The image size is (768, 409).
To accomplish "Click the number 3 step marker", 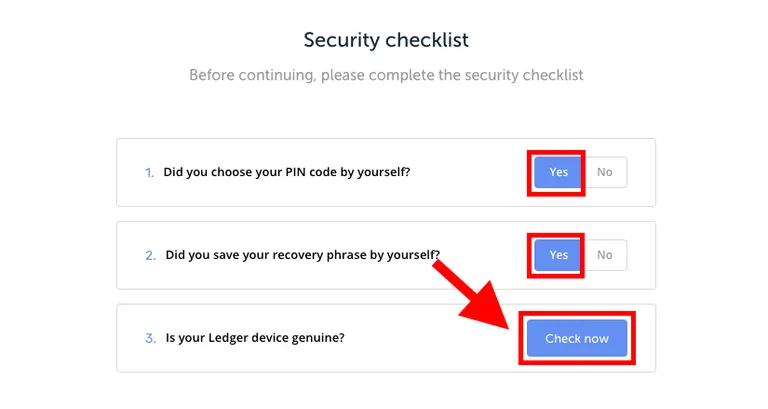I will (150, 338).
